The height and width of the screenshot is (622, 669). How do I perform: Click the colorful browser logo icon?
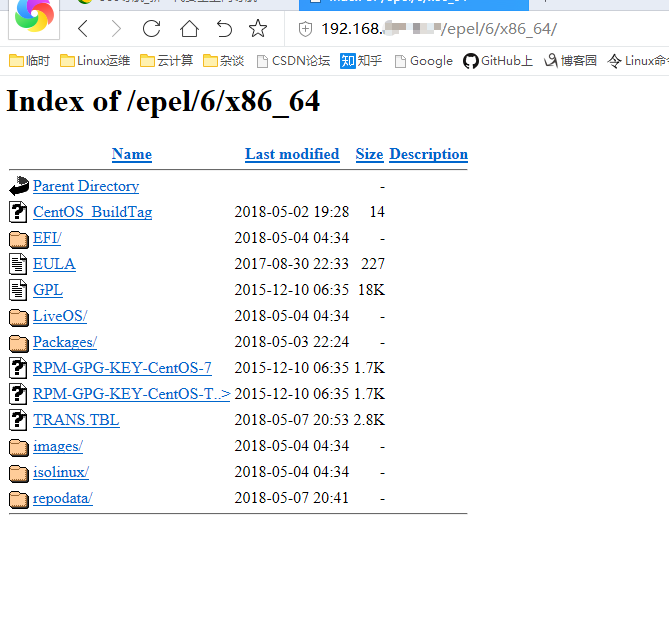[x=34, y=16]
